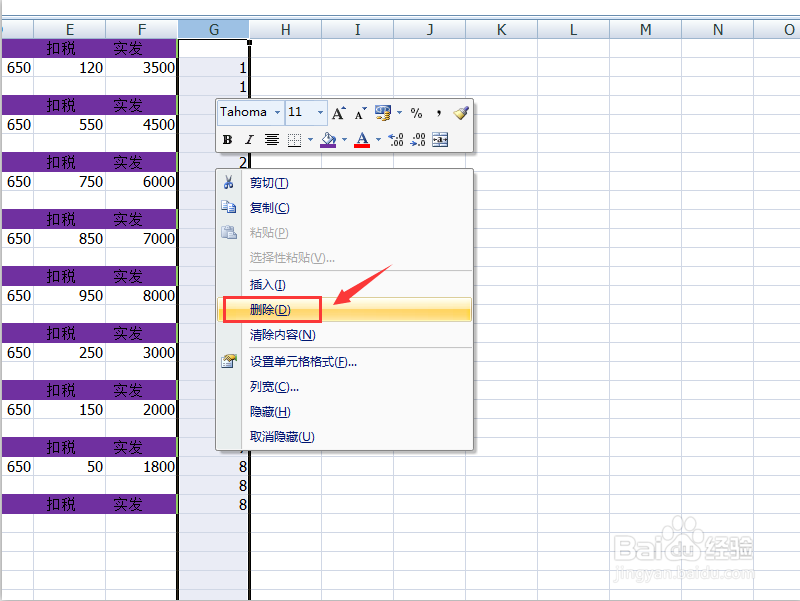This screenshot has height=601, width=800.
Task: Select cell with value 6000
Action: pos(141,182)
